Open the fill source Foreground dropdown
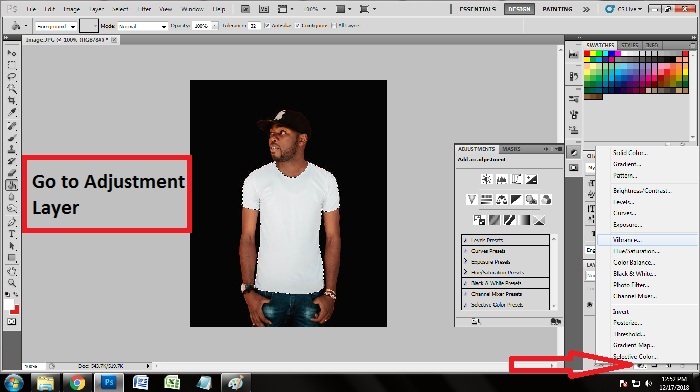The image size is (700, 392). coord(56,26)
